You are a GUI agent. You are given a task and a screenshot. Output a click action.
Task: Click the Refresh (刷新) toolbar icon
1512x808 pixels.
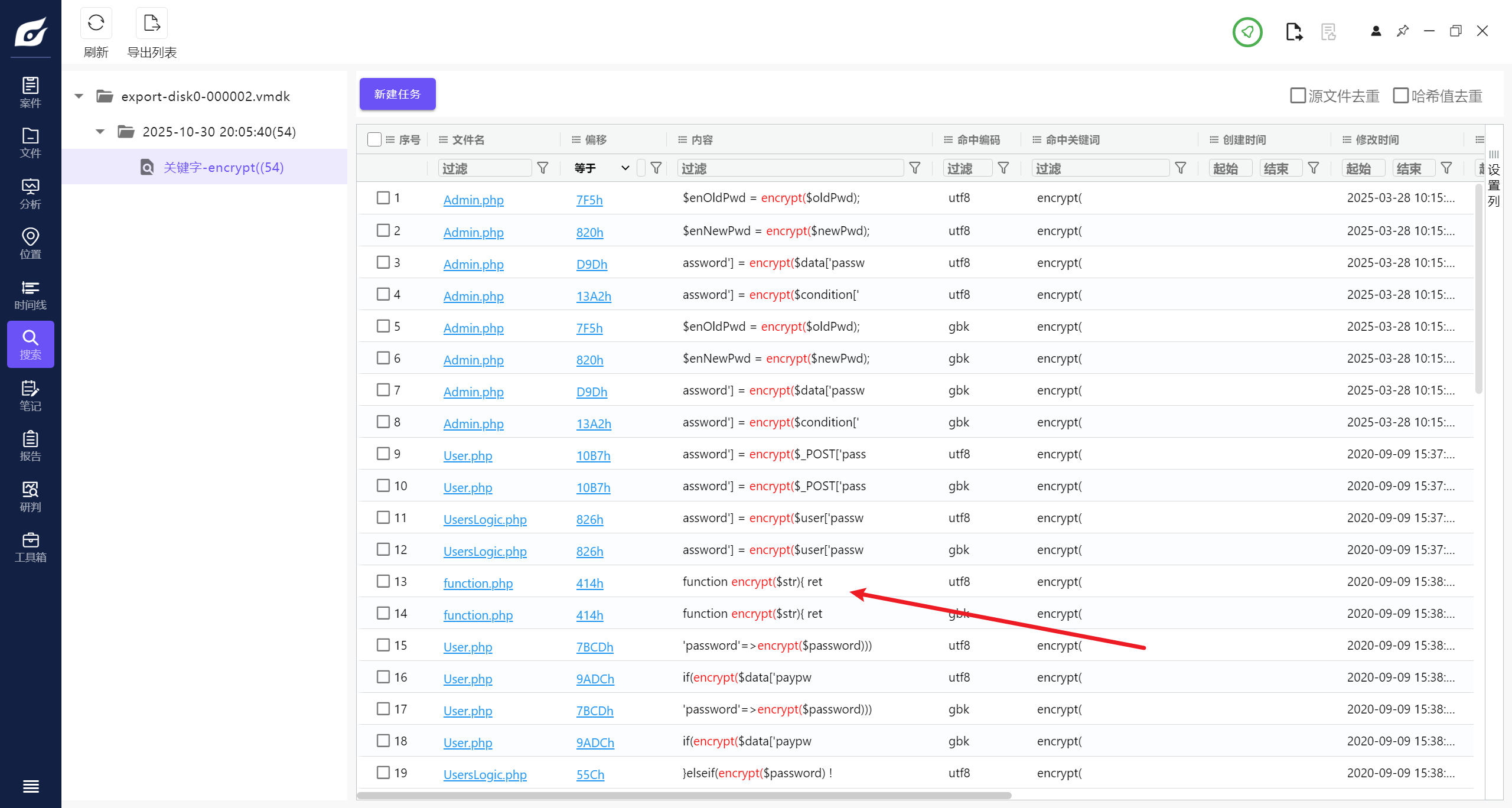[96, 24]
